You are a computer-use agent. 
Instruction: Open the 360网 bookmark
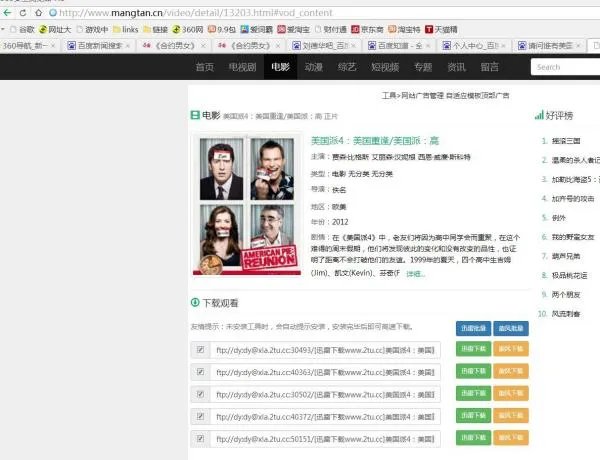(x=188, y=29)
